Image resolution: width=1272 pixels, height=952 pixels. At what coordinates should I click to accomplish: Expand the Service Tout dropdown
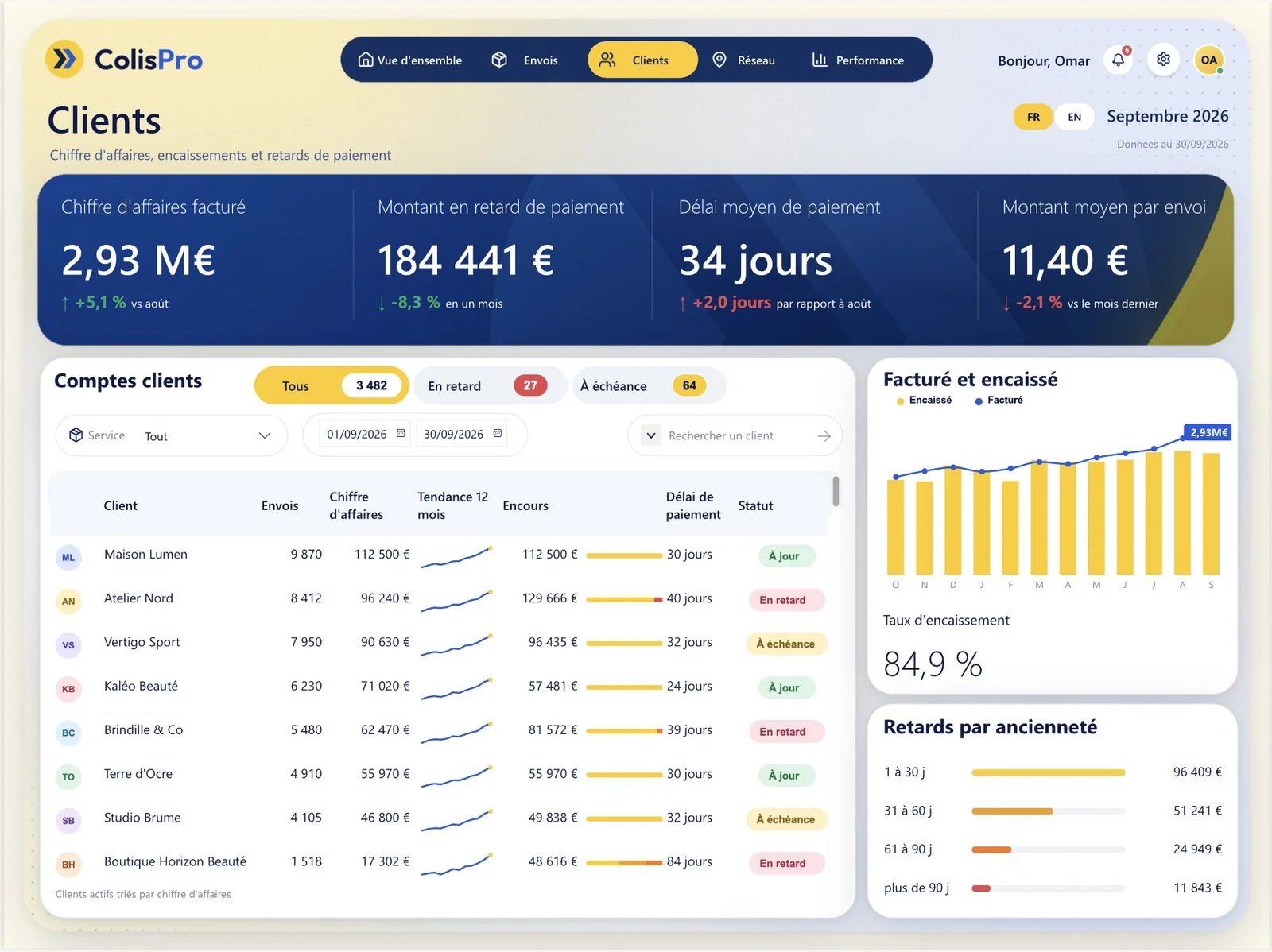[172, 435]
